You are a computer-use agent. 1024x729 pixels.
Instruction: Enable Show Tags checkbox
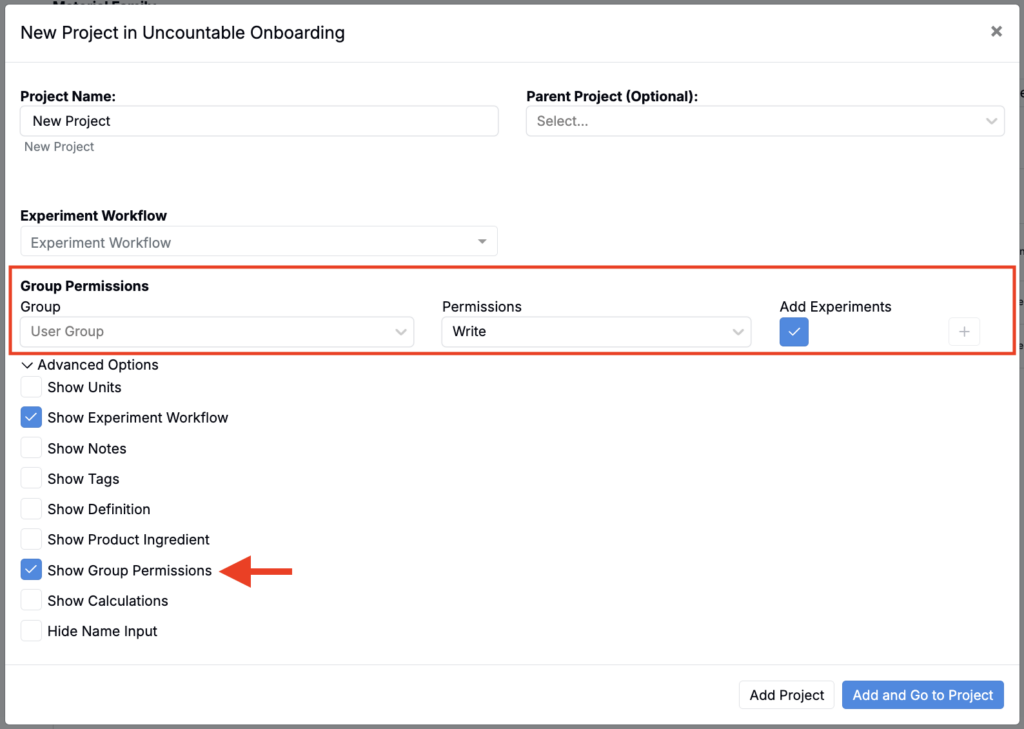32,479
